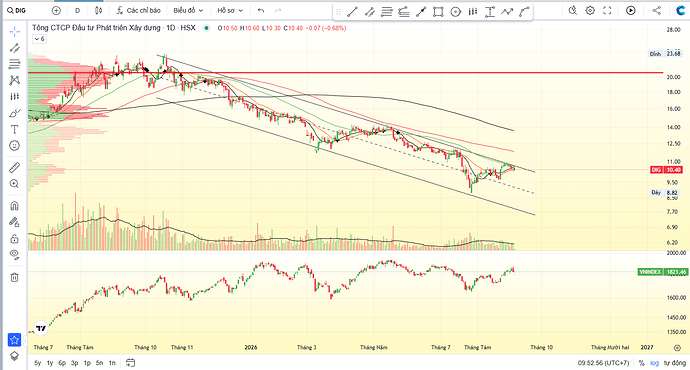Image resolution: width=690 pixels, height=370 pixels.
Task: Select the rectangle tool in floating toolbar
Action: point(438,12)
